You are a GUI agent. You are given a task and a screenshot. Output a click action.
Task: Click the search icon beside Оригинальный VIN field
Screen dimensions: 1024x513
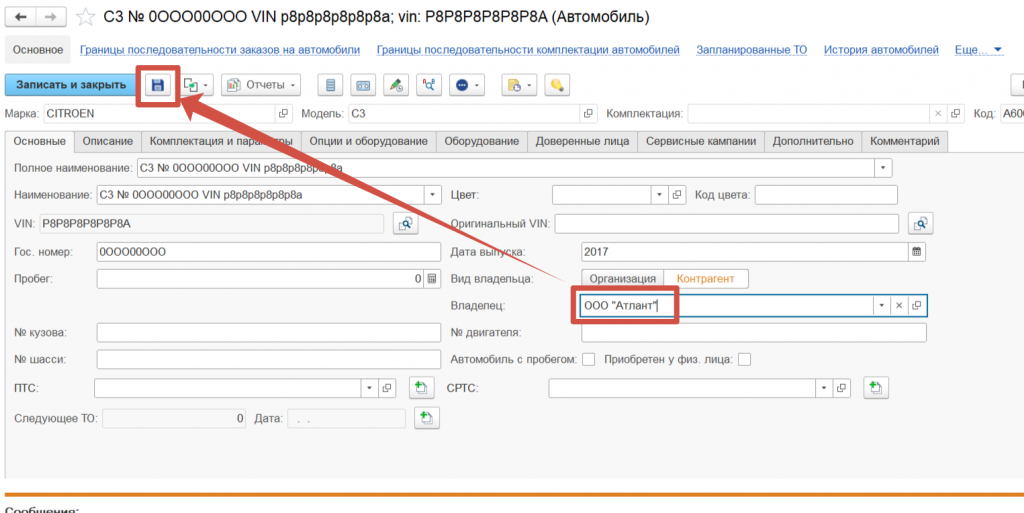pos(920,223)
